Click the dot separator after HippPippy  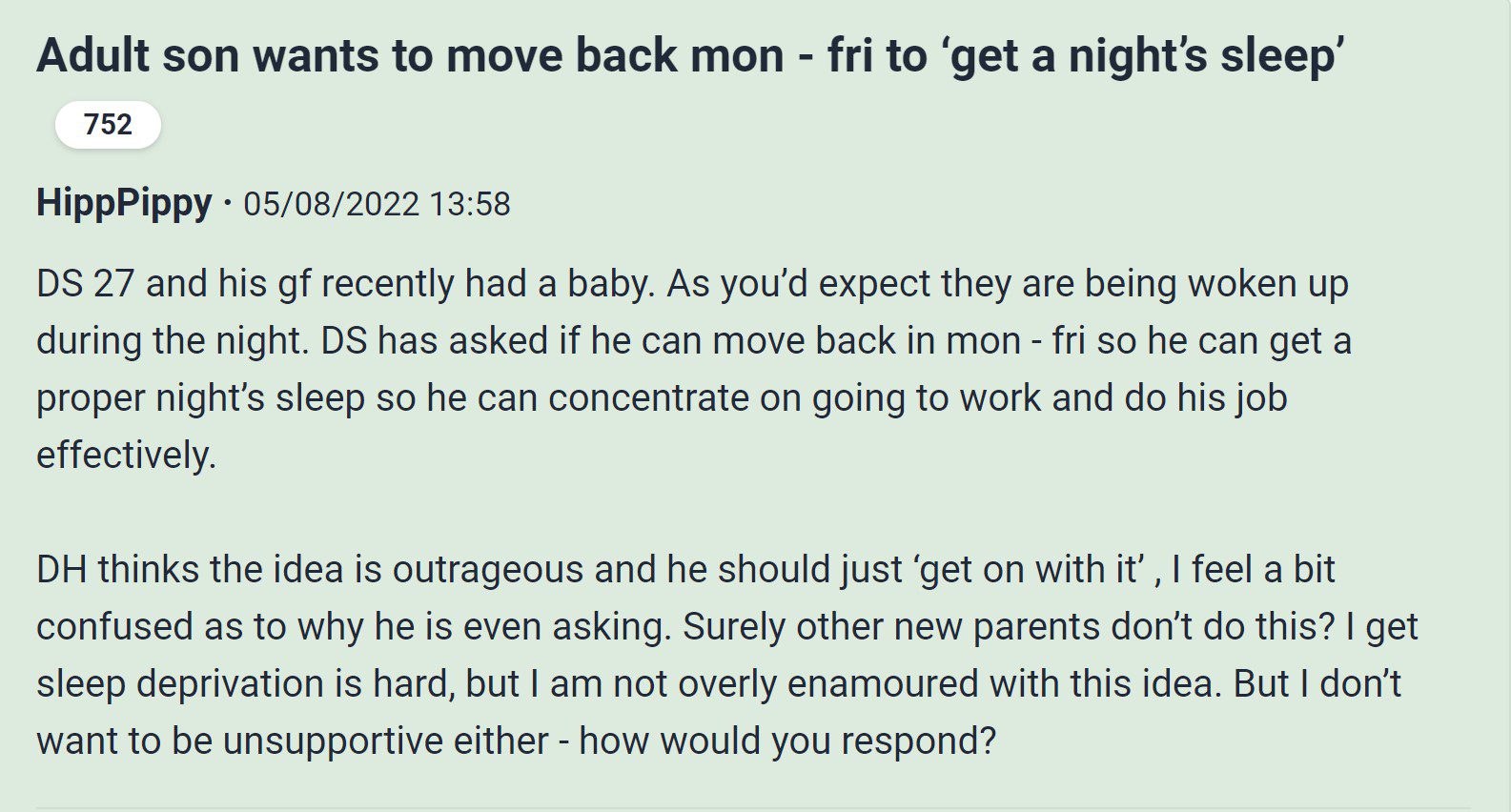click(227, 204)
